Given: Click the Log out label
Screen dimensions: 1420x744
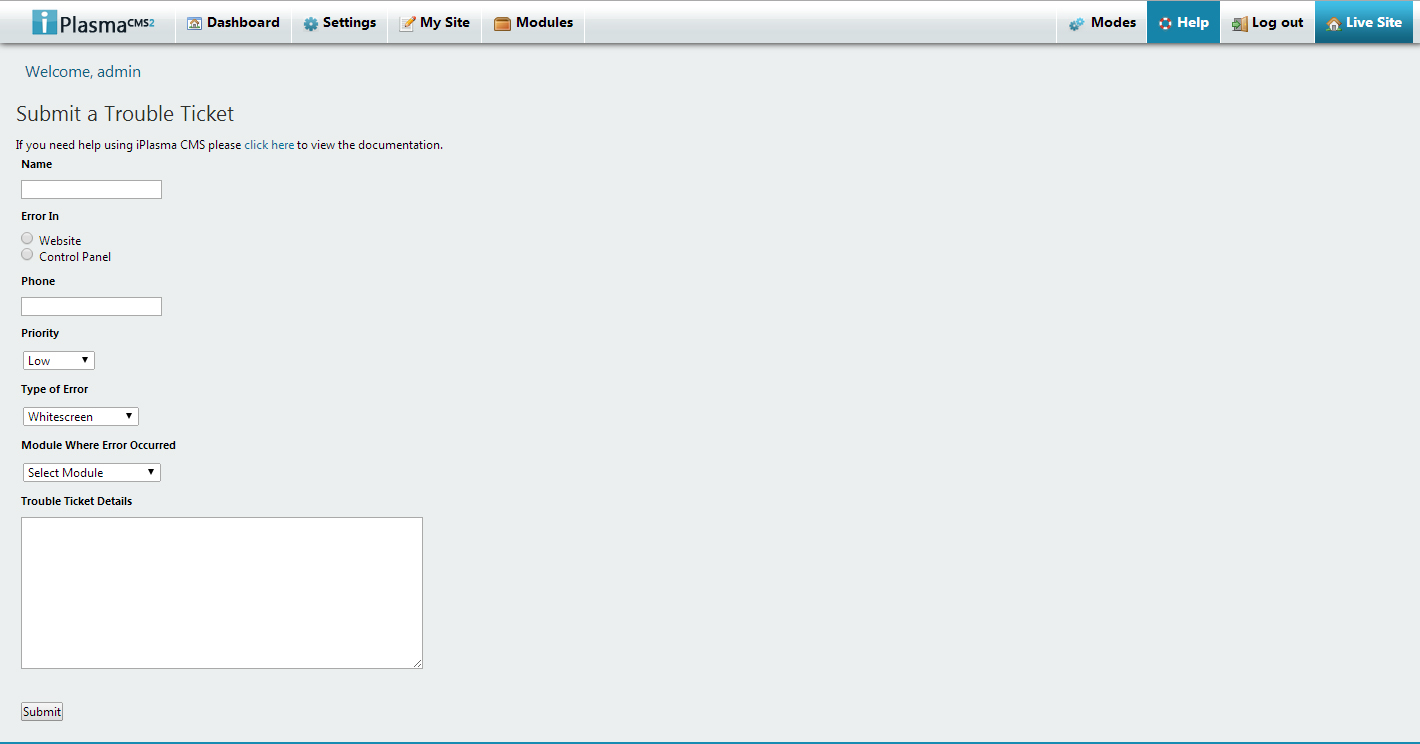Looking at the screenshot, I should tap(1278, 23).
